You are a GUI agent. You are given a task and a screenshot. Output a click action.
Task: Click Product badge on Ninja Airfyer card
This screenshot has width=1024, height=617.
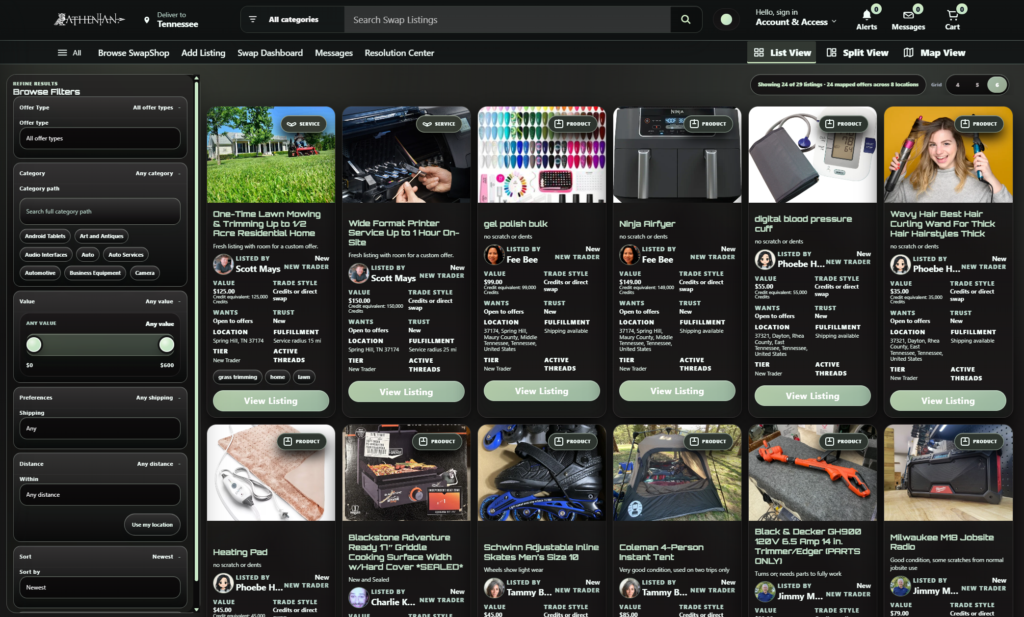coord(707,123)
